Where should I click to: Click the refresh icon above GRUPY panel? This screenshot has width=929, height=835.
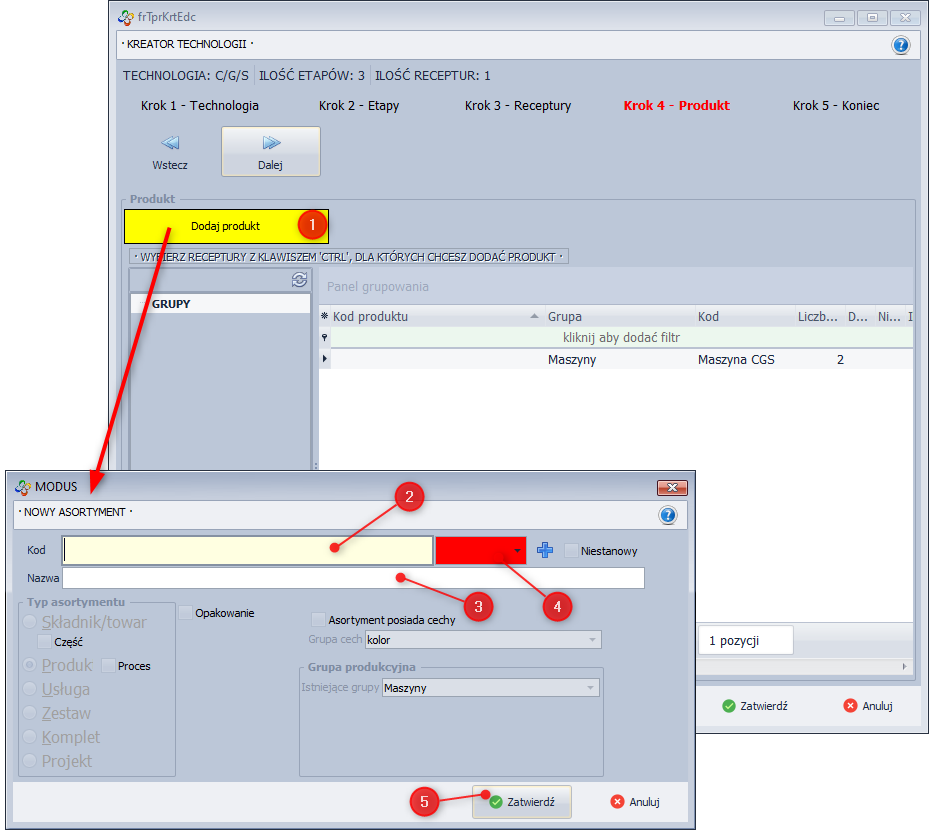pos(298,280)
